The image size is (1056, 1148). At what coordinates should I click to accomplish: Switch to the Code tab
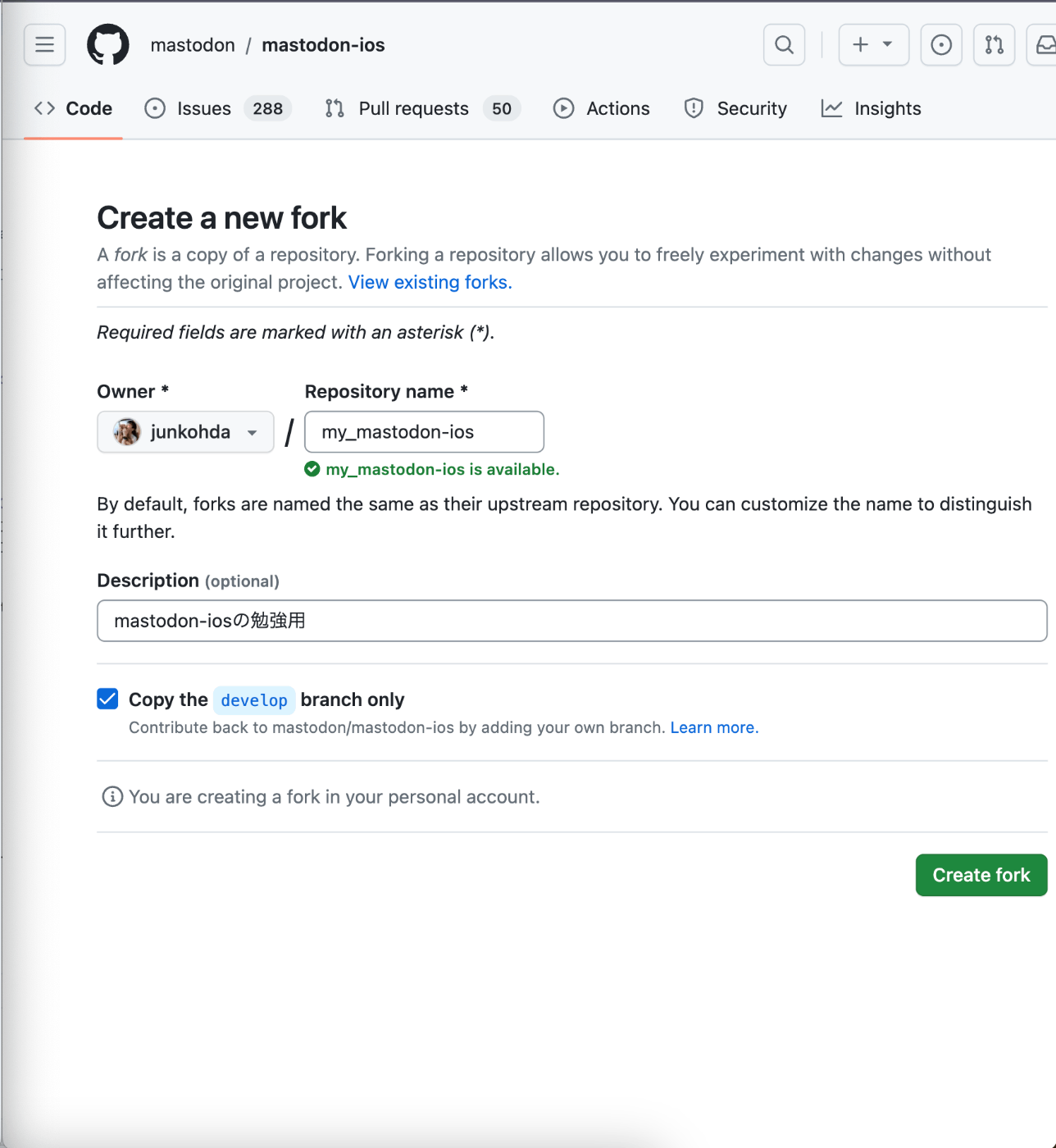[73, 108]
